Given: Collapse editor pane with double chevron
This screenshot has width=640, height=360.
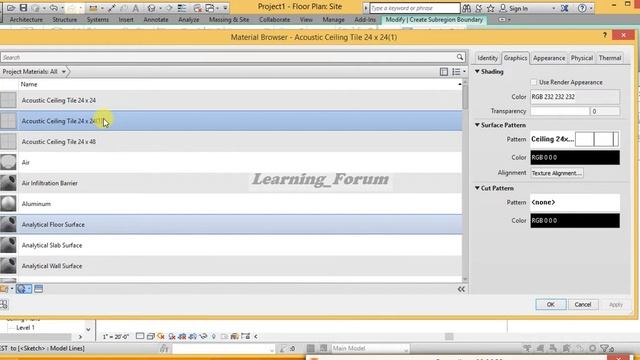Looking at the screenshot, I should tap(461, 289).
